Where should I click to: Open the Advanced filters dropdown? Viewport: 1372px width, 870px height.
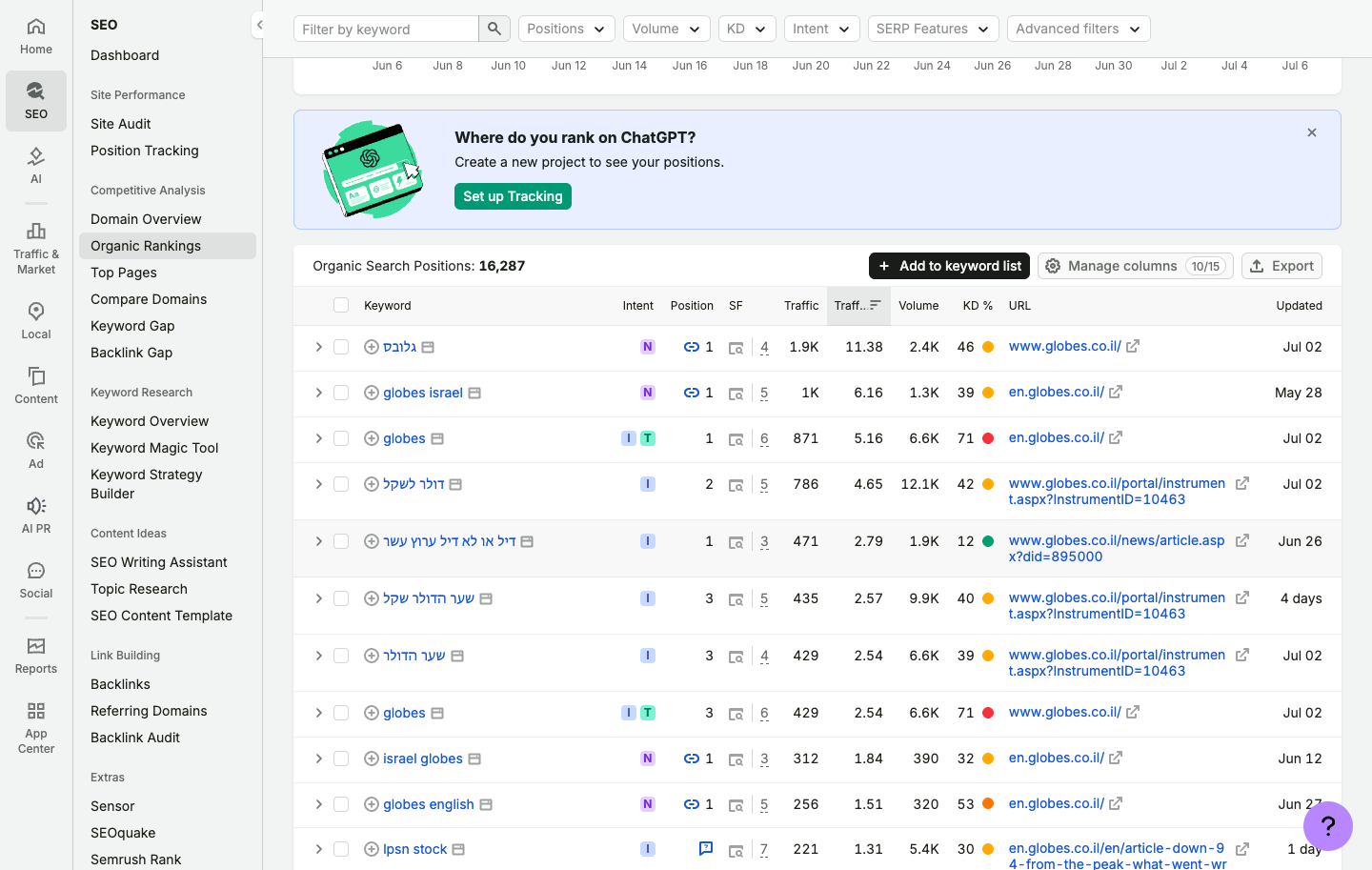coord(1079,29)
